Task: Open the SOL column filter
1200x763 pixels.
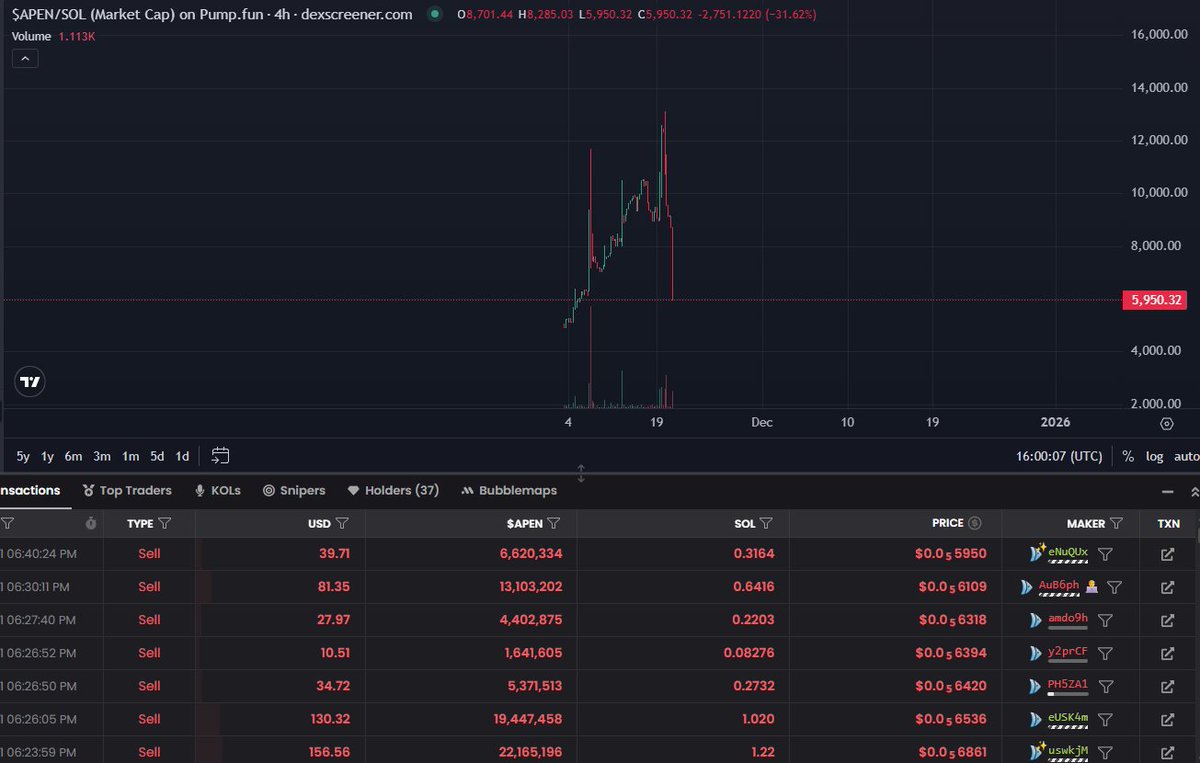Action: (766, 523)
